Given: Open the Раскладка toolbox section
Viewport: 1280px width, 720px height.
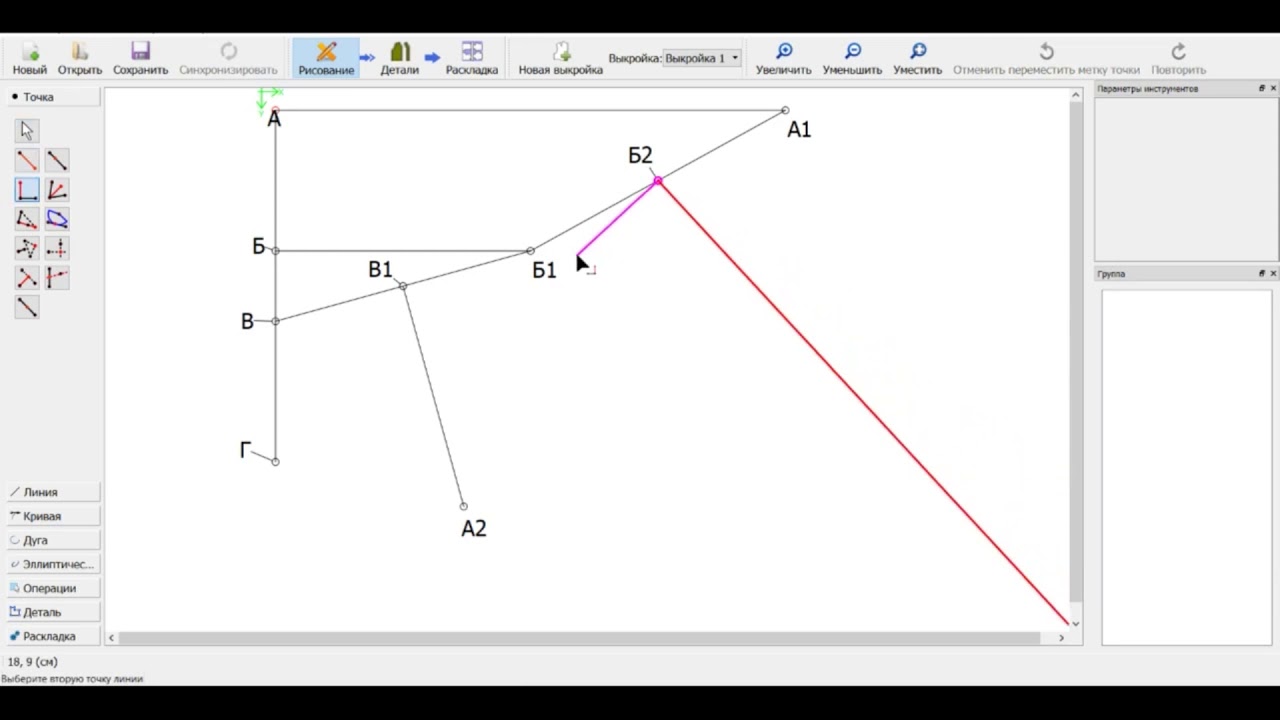Looking at the screenshot, I should (x=52, y=636).
